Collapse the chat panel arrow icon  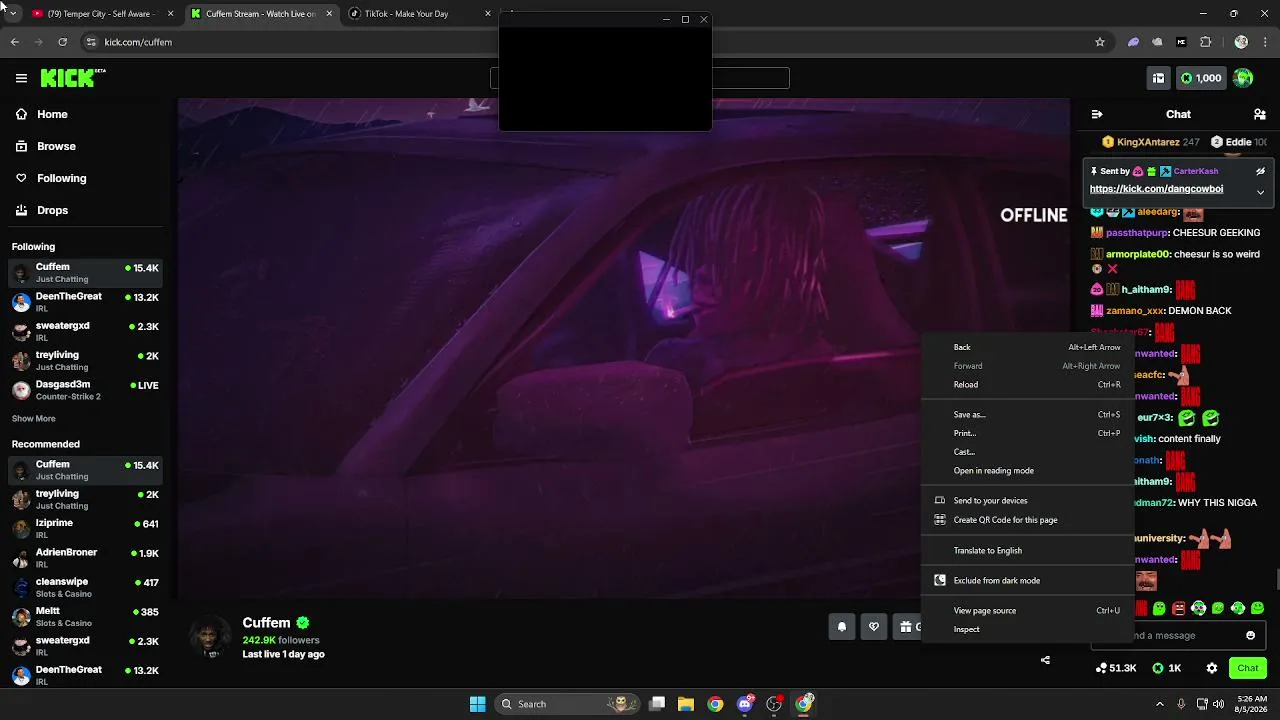pos(1097,114)
